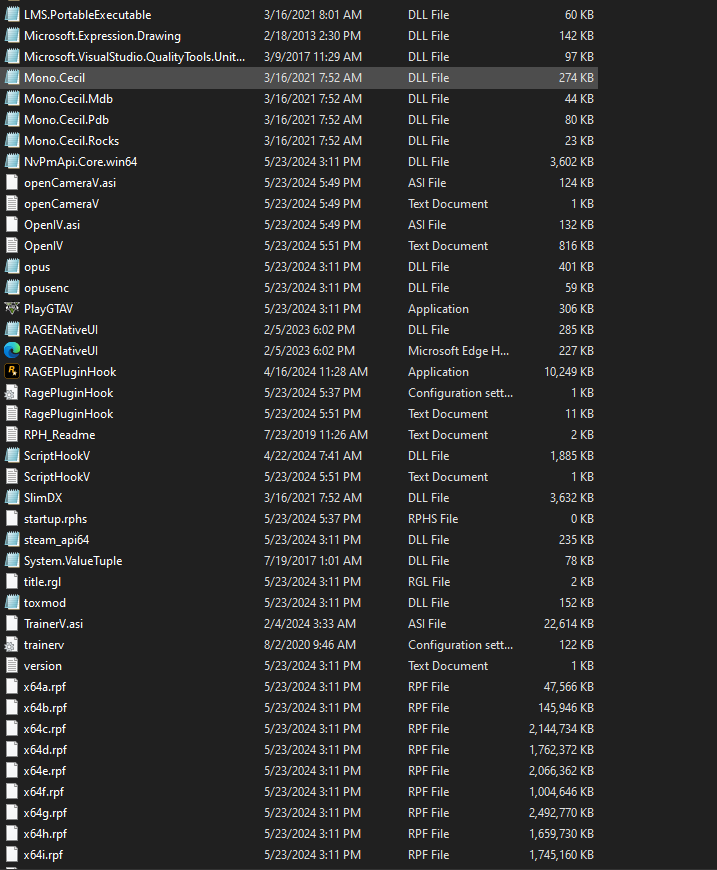Screen dimensions: 717x870
Task: Click the text icon for RPH_Readme
Action: tap(12, 435)
